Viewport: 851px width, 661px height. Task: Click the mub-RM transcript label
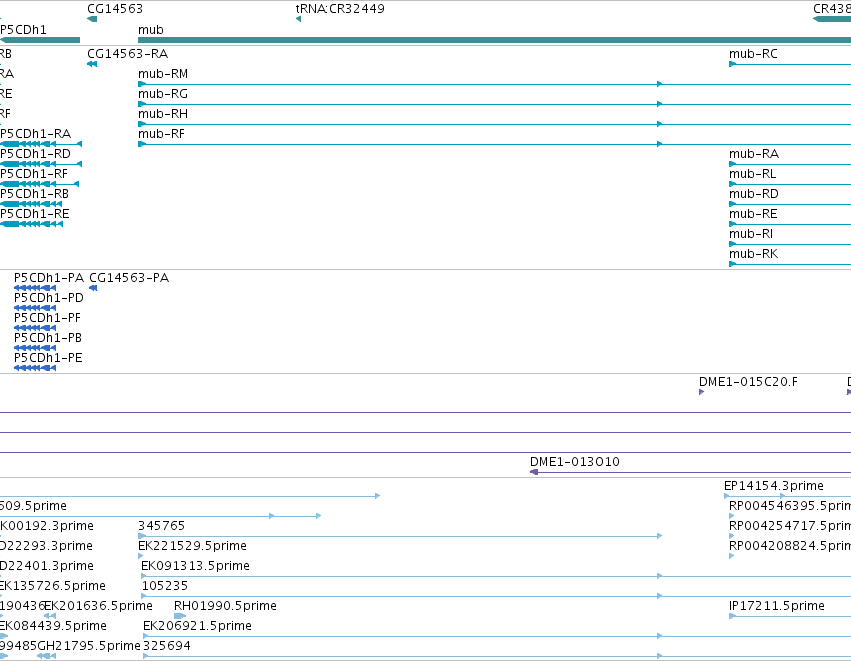click(x=163, y=74)
